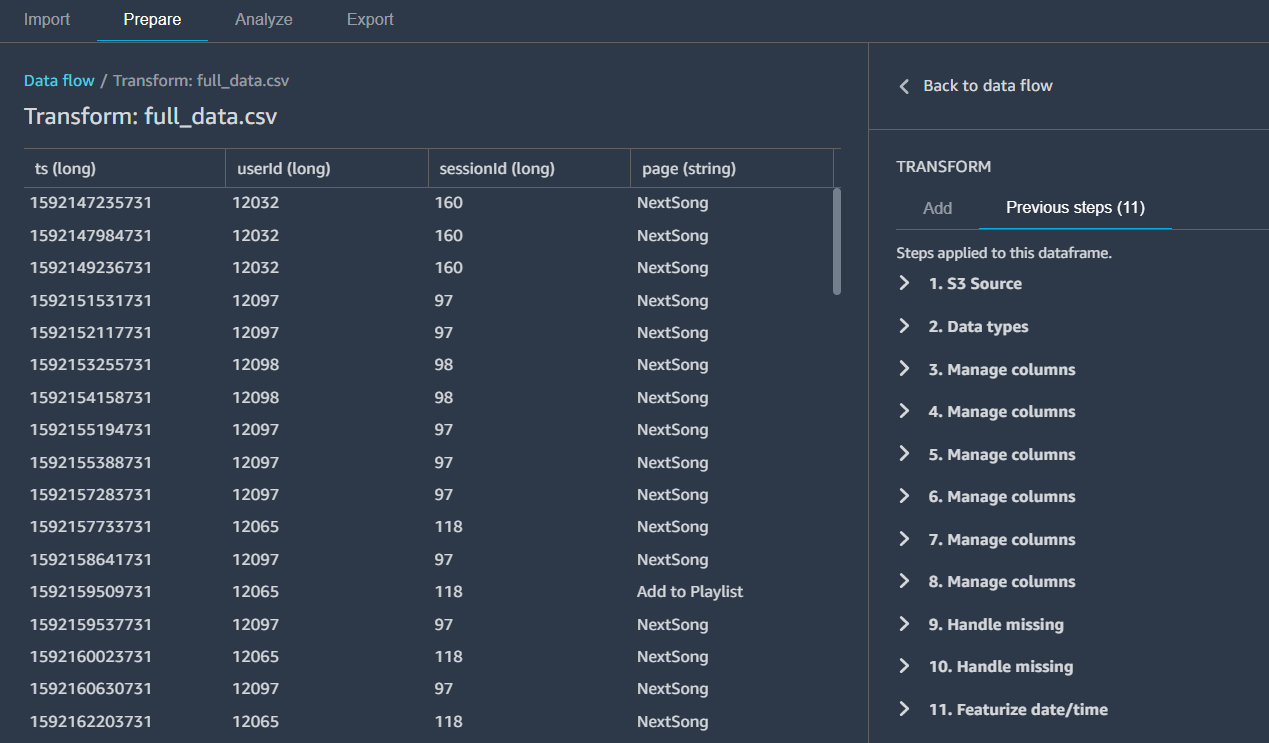This screenshot has width=1269, height=743.
Task: Select timestamp cell 1592159509731
Action: (91, 592)
